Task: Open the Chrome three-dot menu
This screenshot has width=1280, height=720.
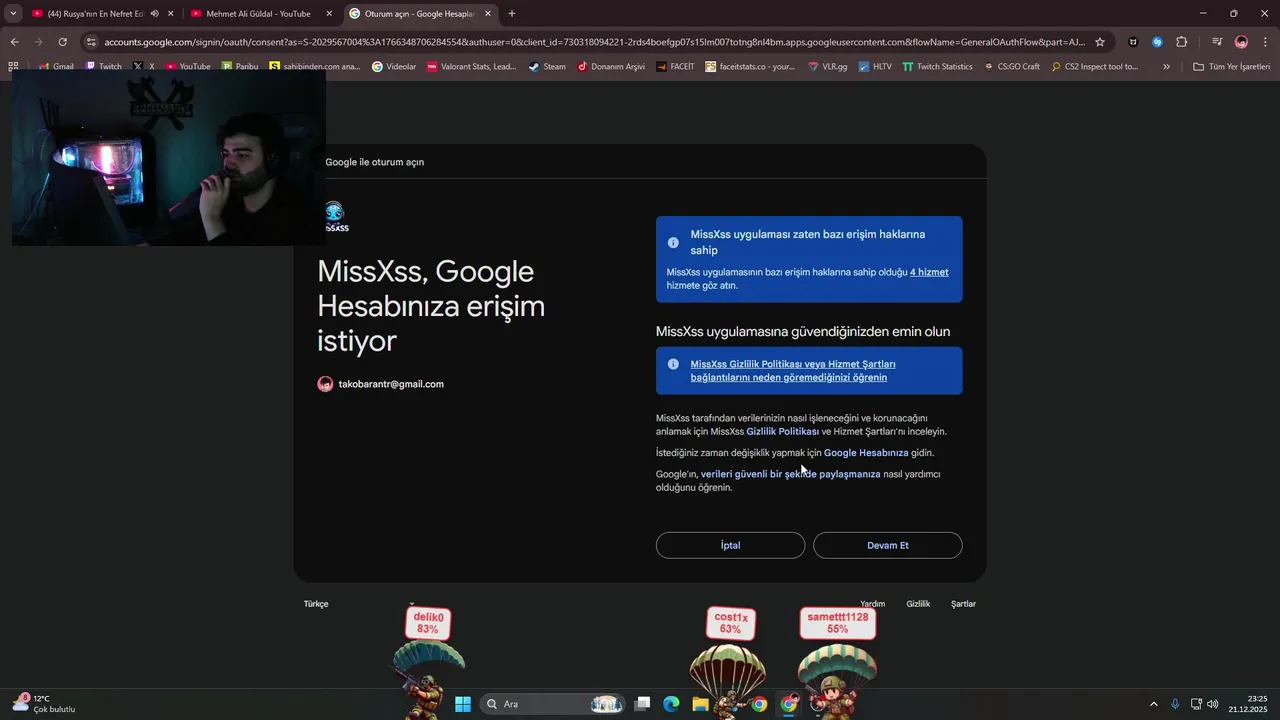Action: (x=1265, y=42)
